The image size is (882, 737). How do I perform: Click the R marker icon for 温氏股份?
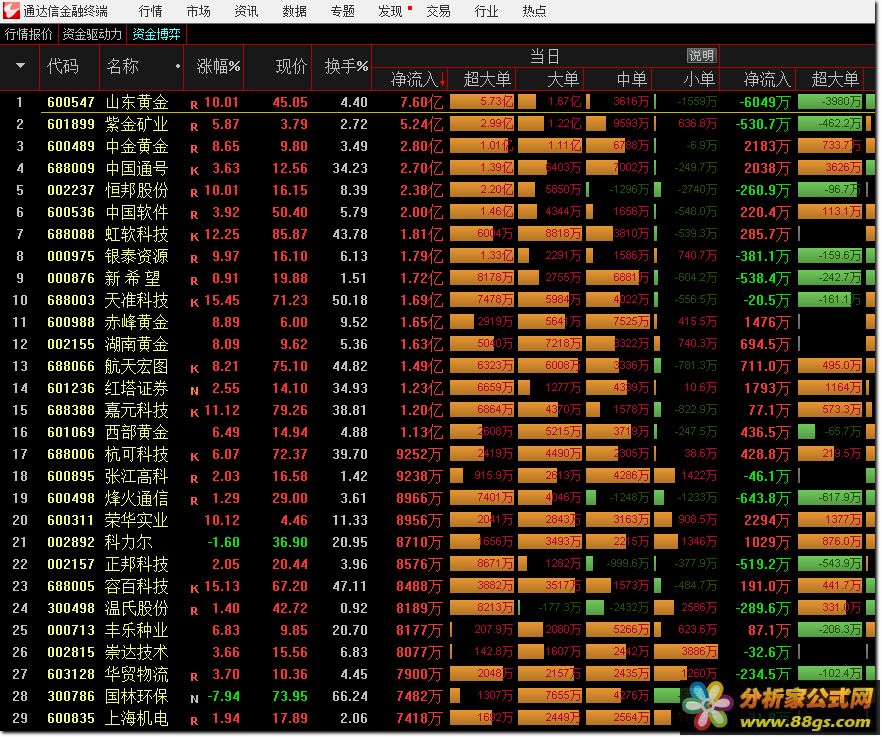194,610
